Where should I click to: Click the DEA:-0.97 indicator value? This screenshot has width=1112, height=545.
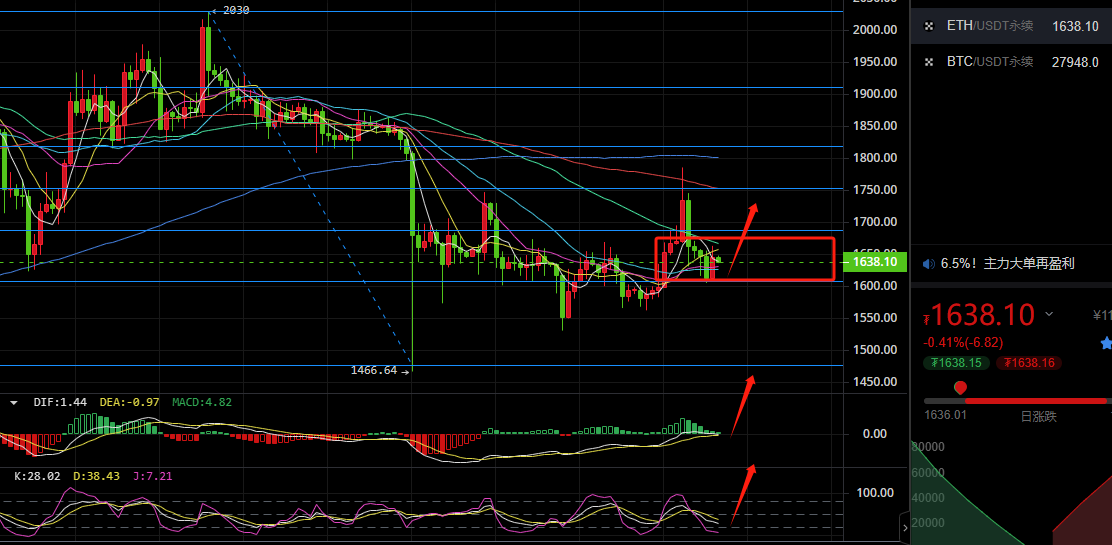click(129, 402)
